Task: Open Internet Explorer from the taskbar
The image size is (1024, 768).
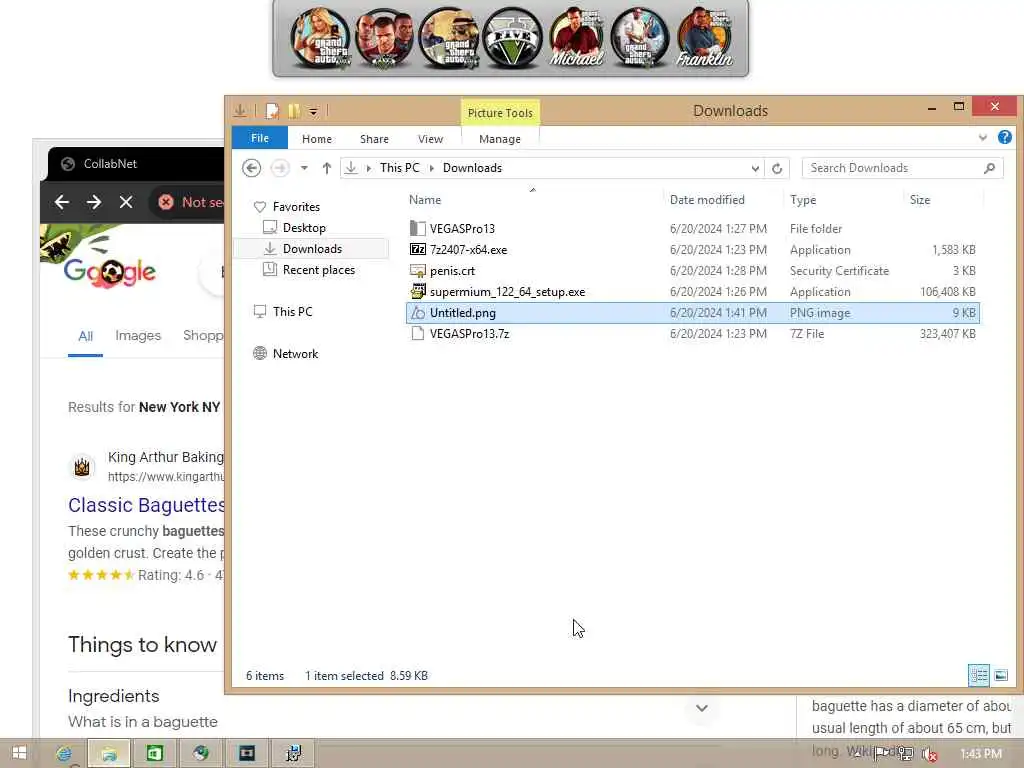Action: [64, 754]
